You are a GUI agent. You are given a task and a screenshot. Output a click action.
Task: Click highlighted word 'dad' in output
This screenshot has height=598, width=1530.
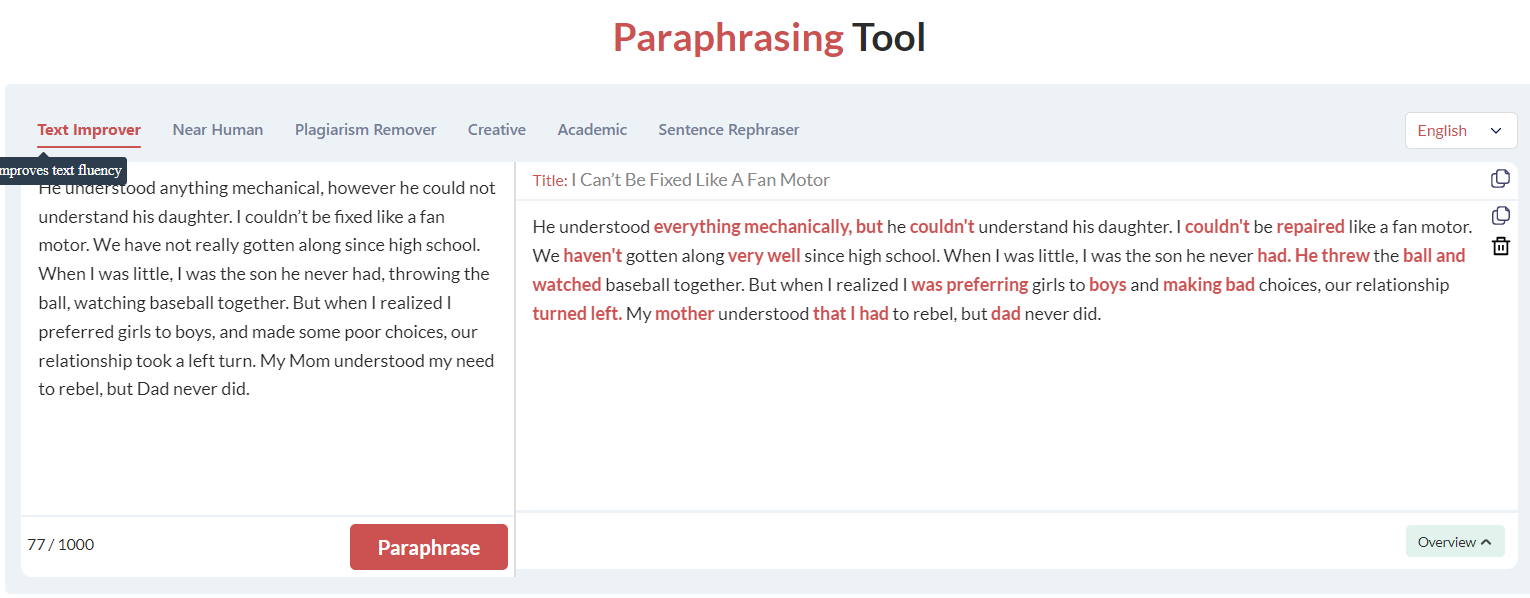(1006, 314)
